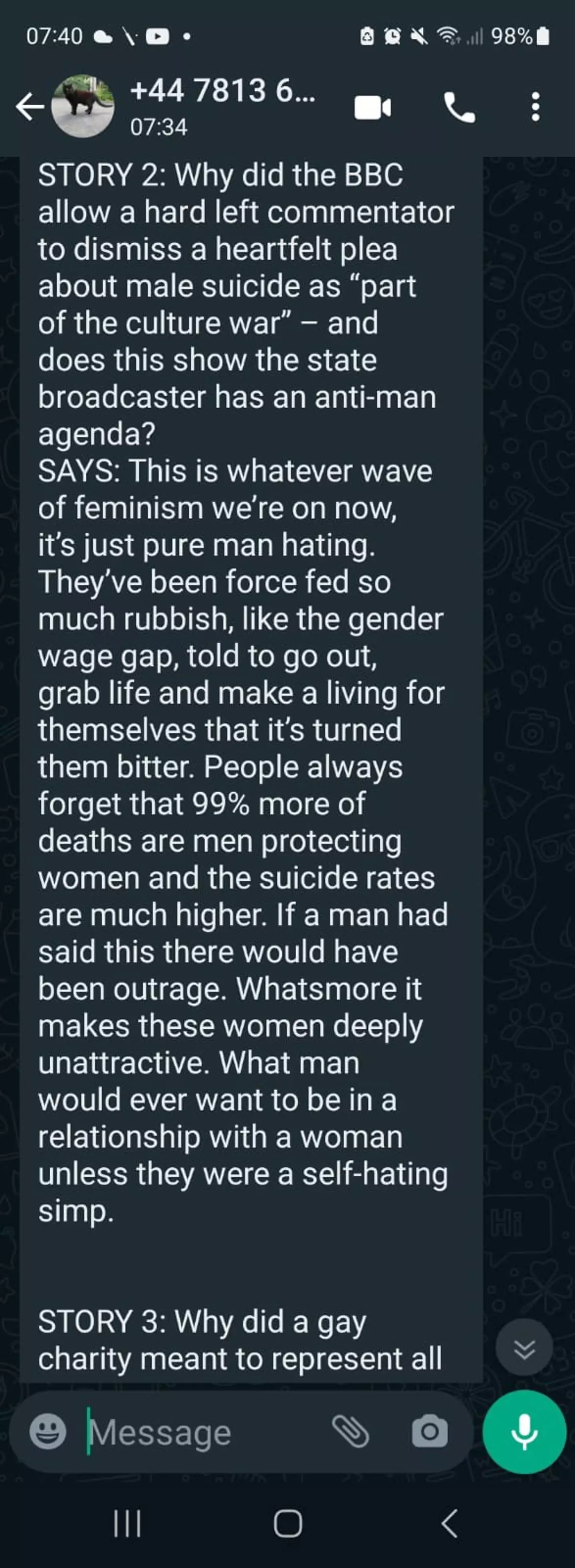Image resolution: width=575 pixels, height=1568 pixels.
Task: Tap the back arrow to leave chat
Action: pos(30,107)
